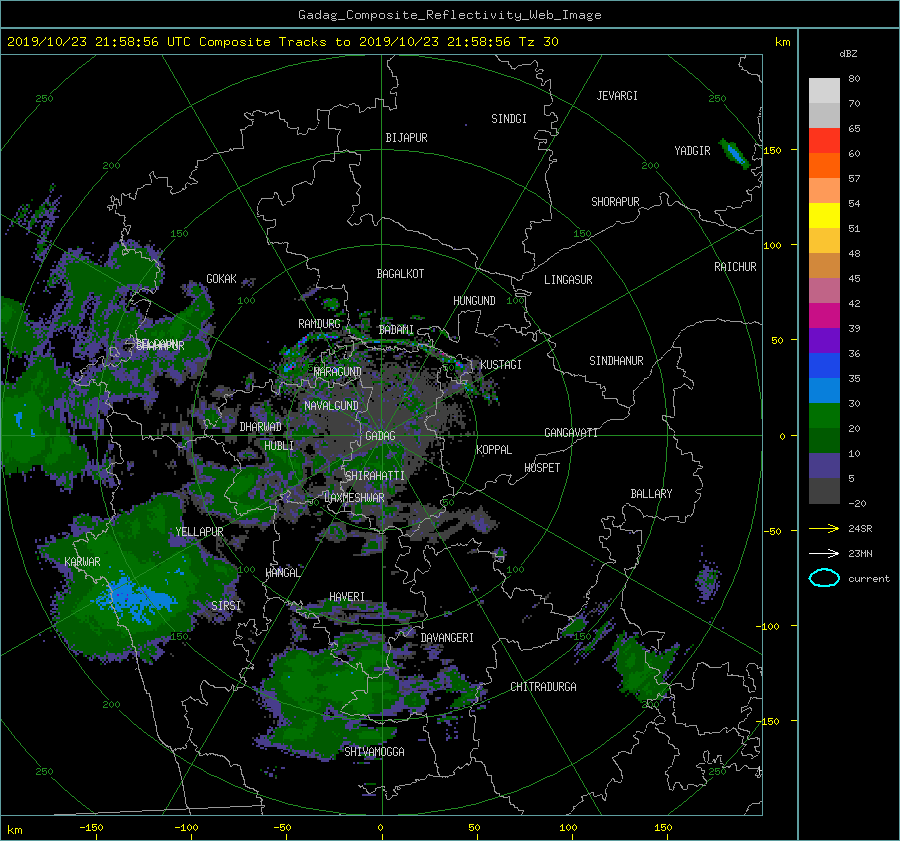The width and height of the screenshot is (900, 841).
Task: Select the YELLAPUR label
Action: point(199,532)
